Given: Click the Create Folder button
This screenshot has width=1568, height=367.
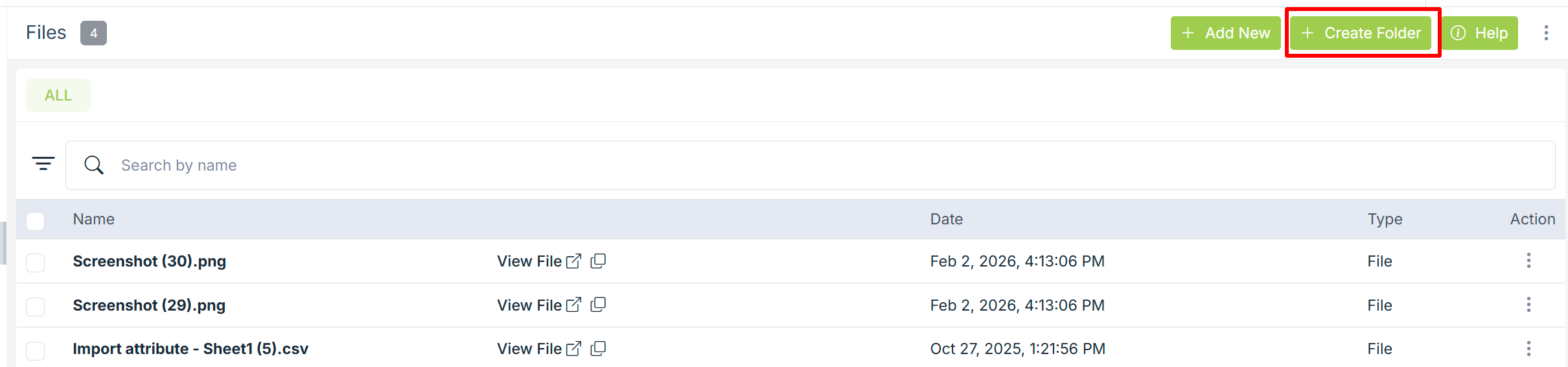Looking at the screenshot, I should [x=1361, y=33].
